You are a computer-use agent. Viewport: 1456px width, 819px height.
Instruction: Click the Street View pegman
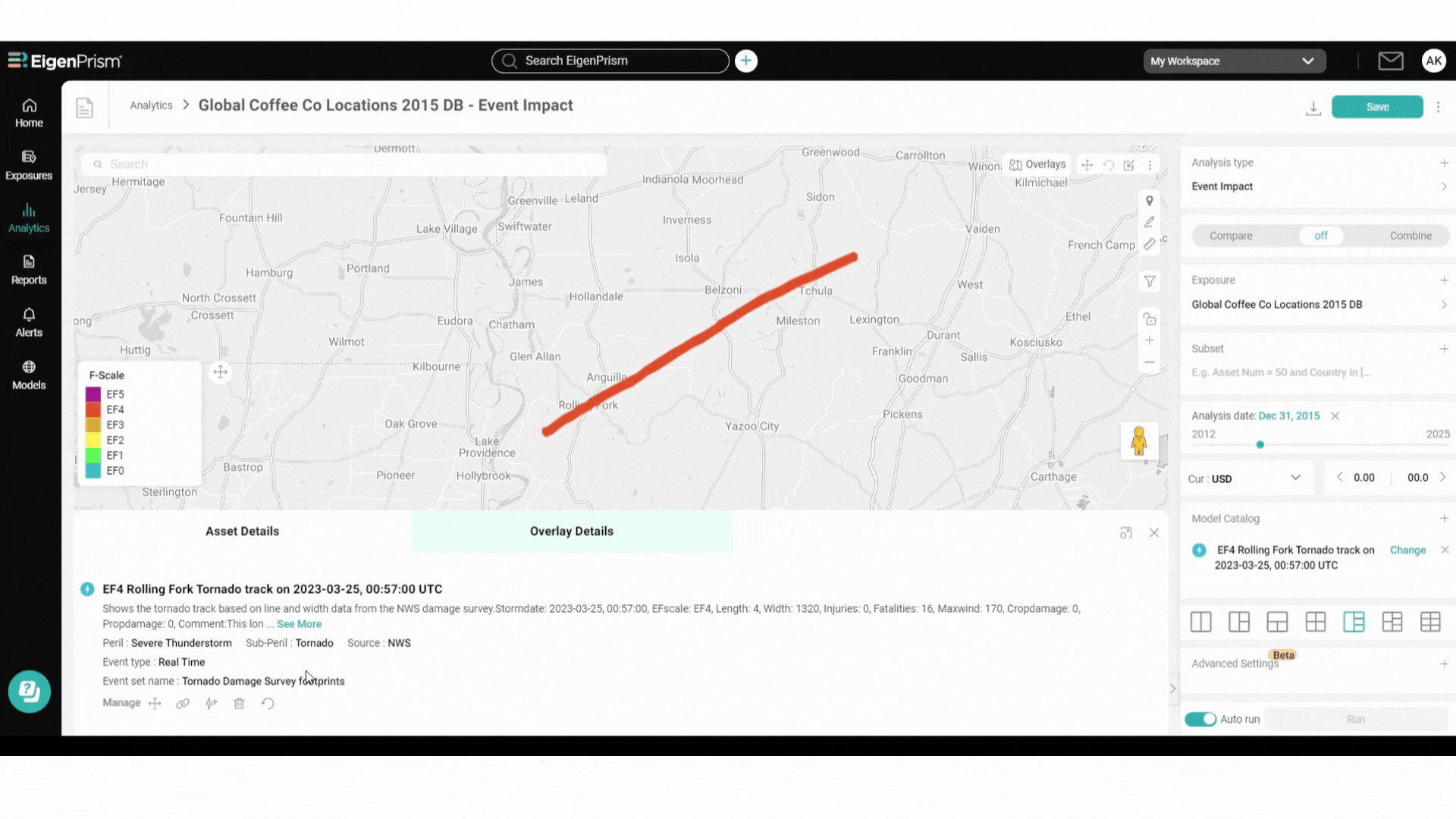tap(1139, 441)
